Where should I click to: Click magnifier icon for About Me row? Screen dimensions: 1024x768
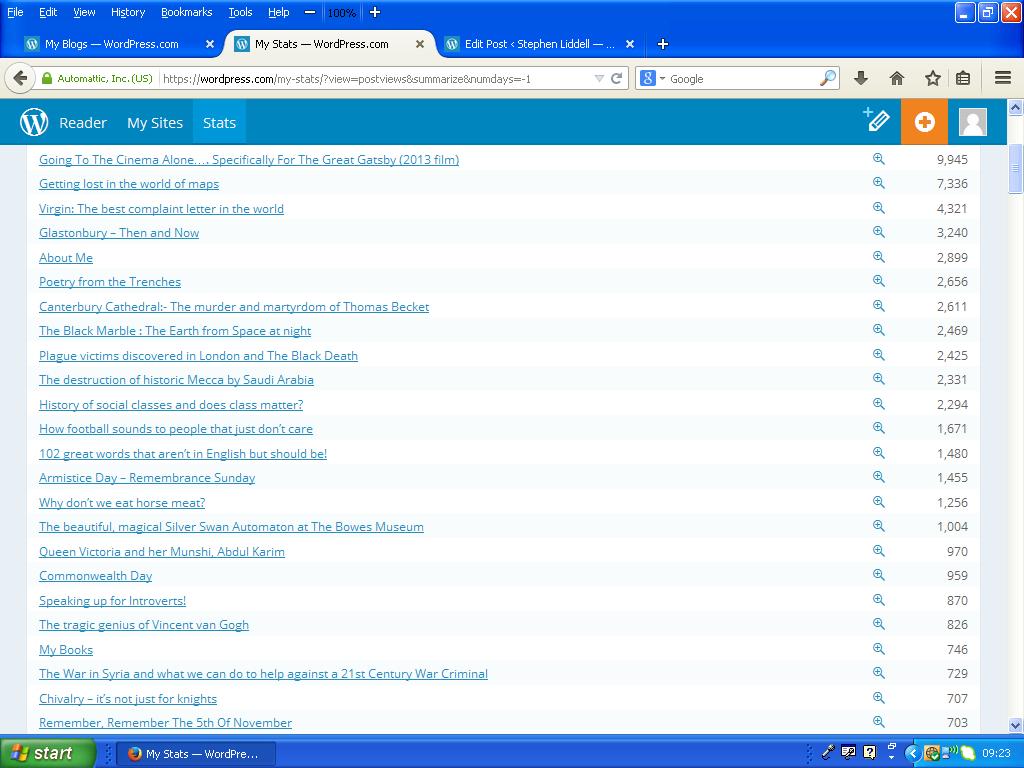click(x=878, y=257)
